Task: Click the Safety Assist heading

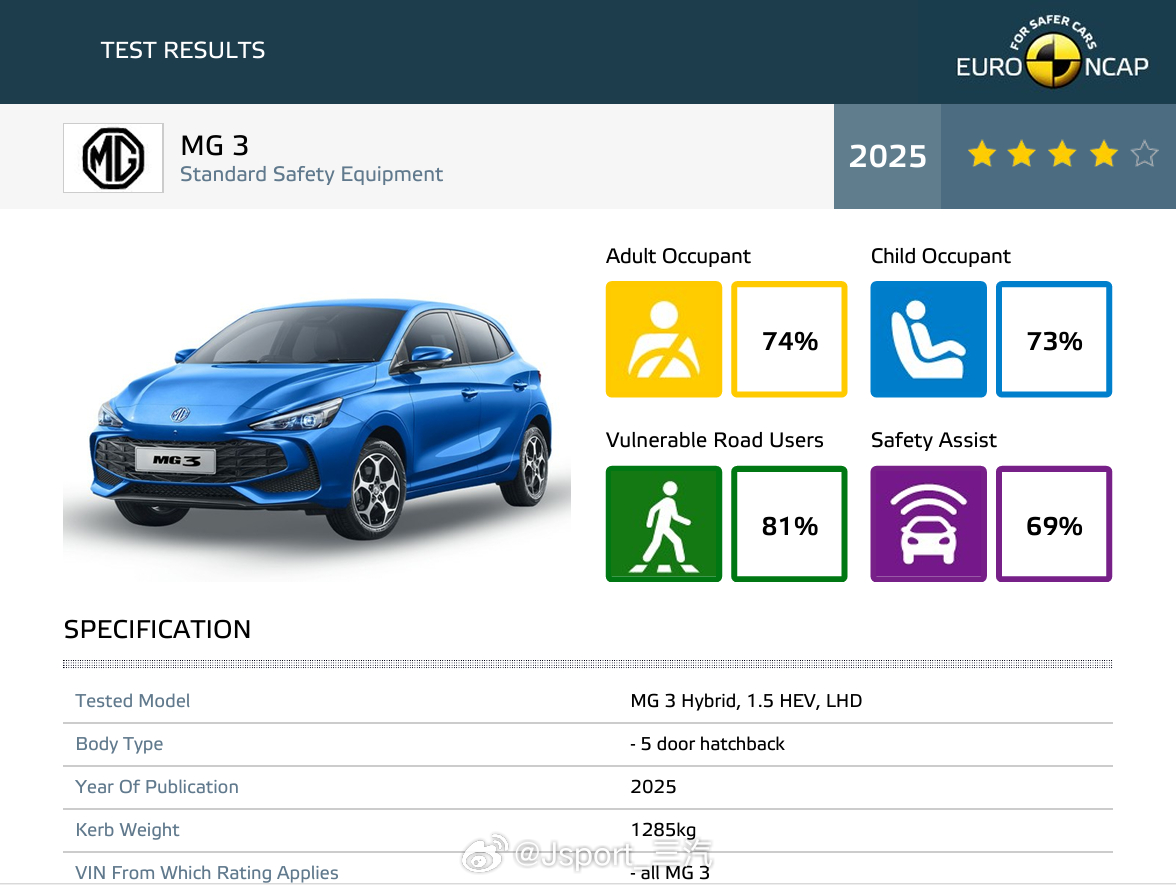Action: tap(934, 440)
